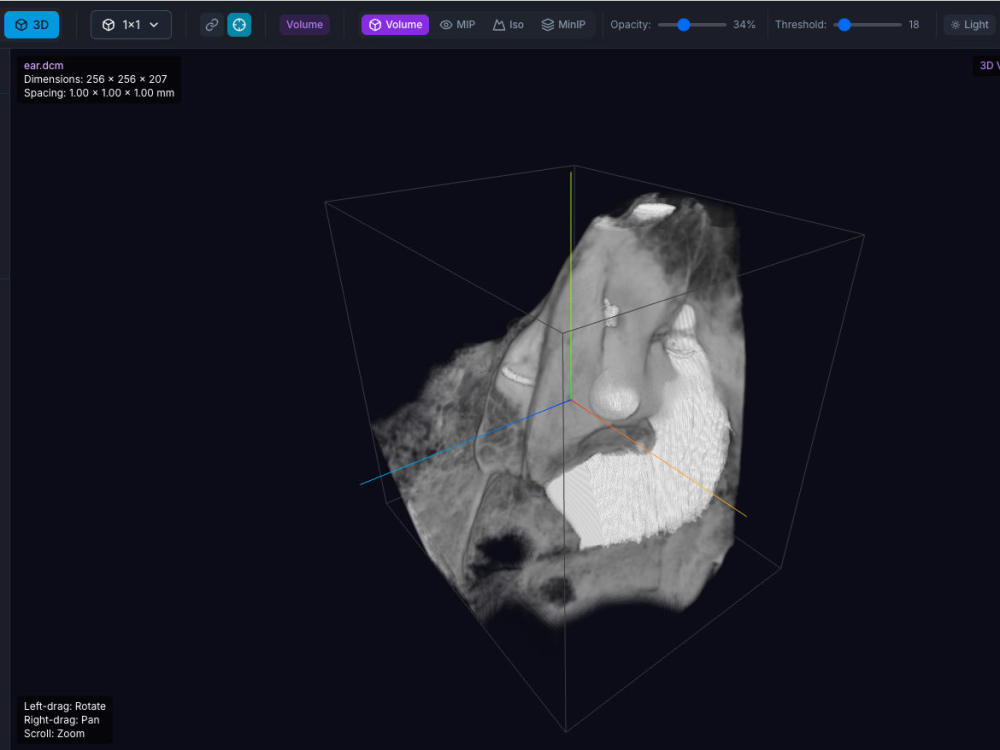
Task: Click the link viewports chain icon
Action: [212, 25]
